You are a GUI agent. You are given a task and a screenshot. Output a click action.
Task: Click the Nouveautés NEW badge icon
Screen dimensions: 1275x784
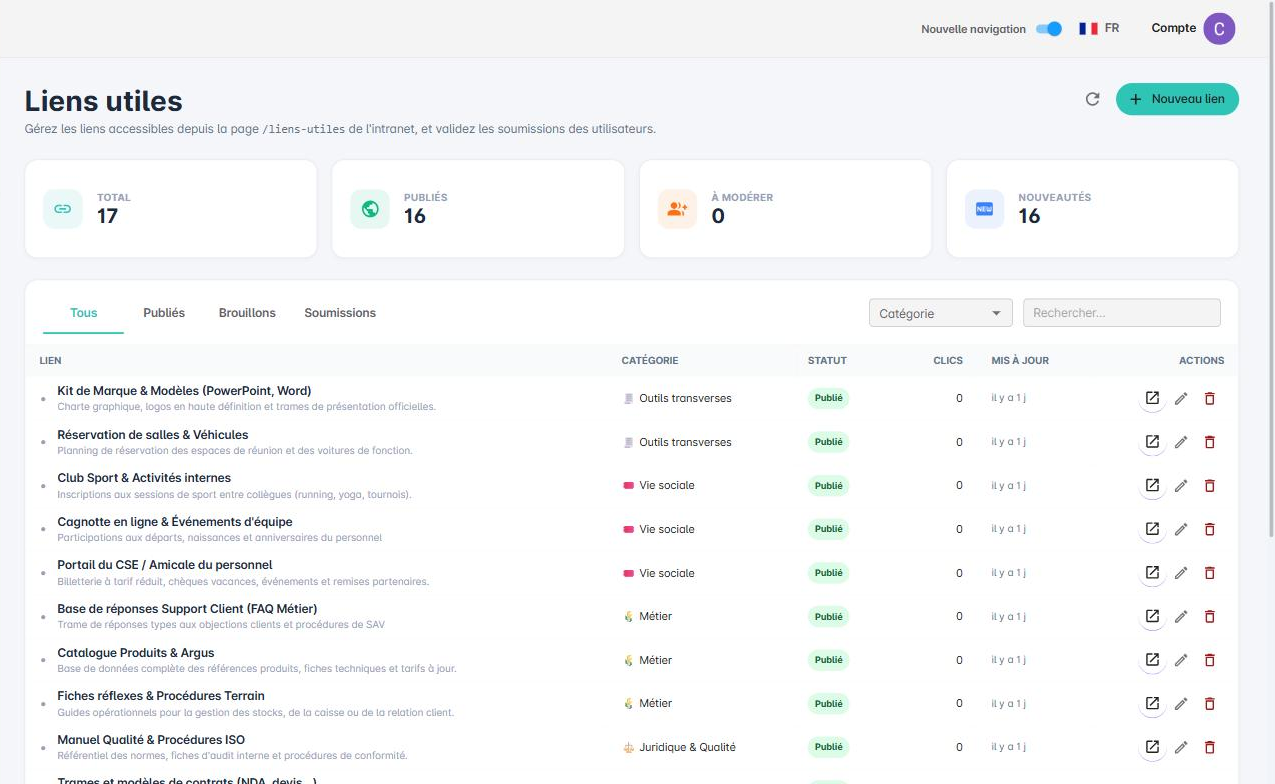coord(984,209)
